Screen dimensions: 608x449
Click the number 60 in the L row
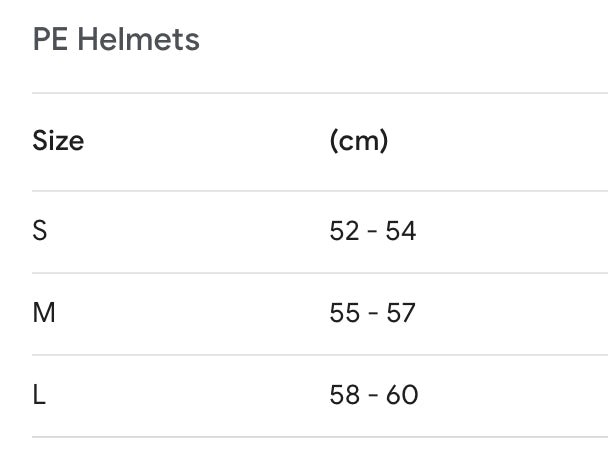pos(402,395)
